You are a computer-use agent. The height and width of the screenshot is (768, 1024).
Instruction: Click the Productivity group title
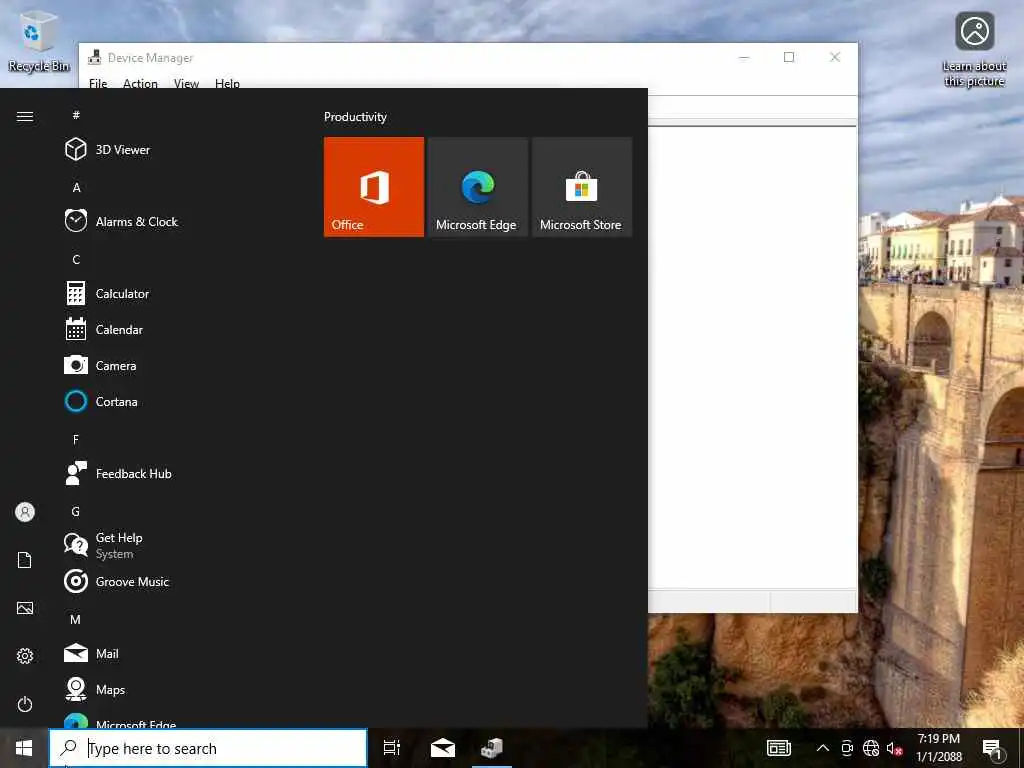[355, 117]
